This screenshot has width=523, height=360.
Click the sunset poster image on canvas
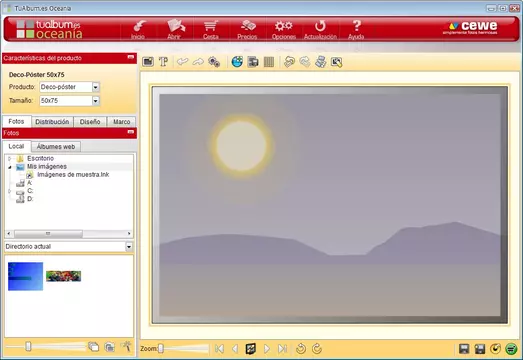330,205
